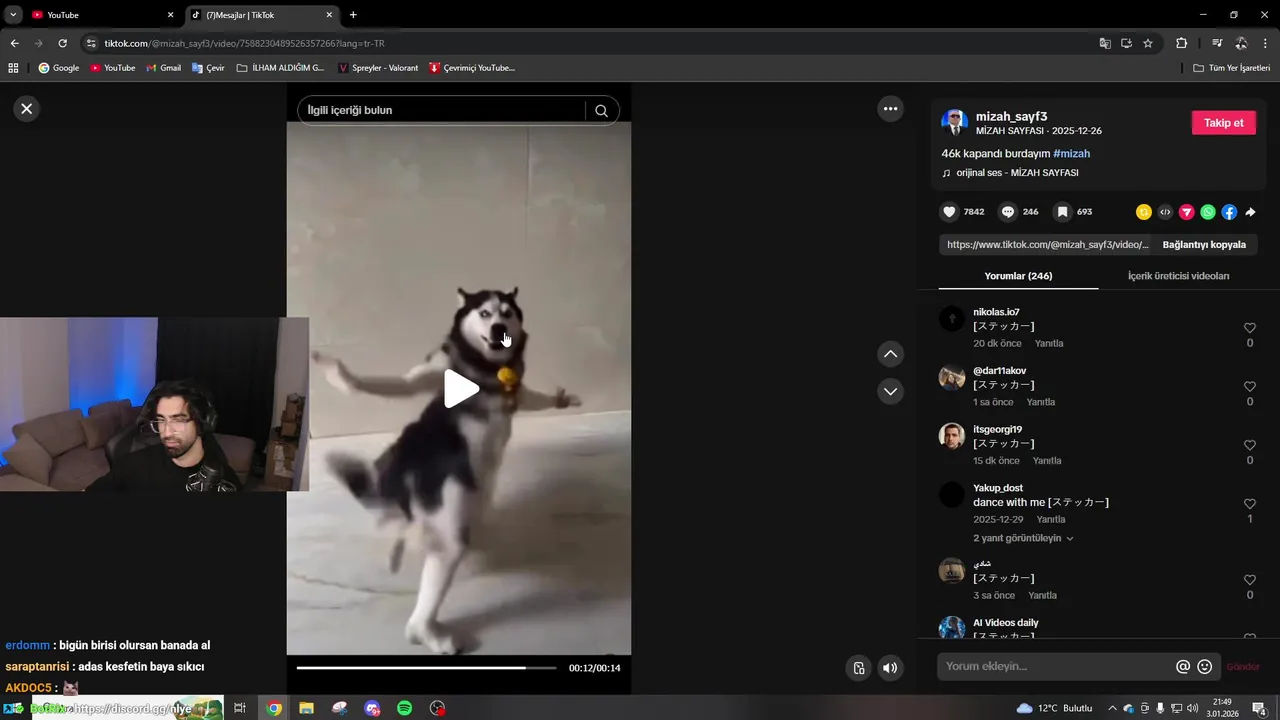The height and width of the screenshot is (720, 1280).
Task: Toggle auto-scroll icon beside the volume button
Action: tap(858, 668)
